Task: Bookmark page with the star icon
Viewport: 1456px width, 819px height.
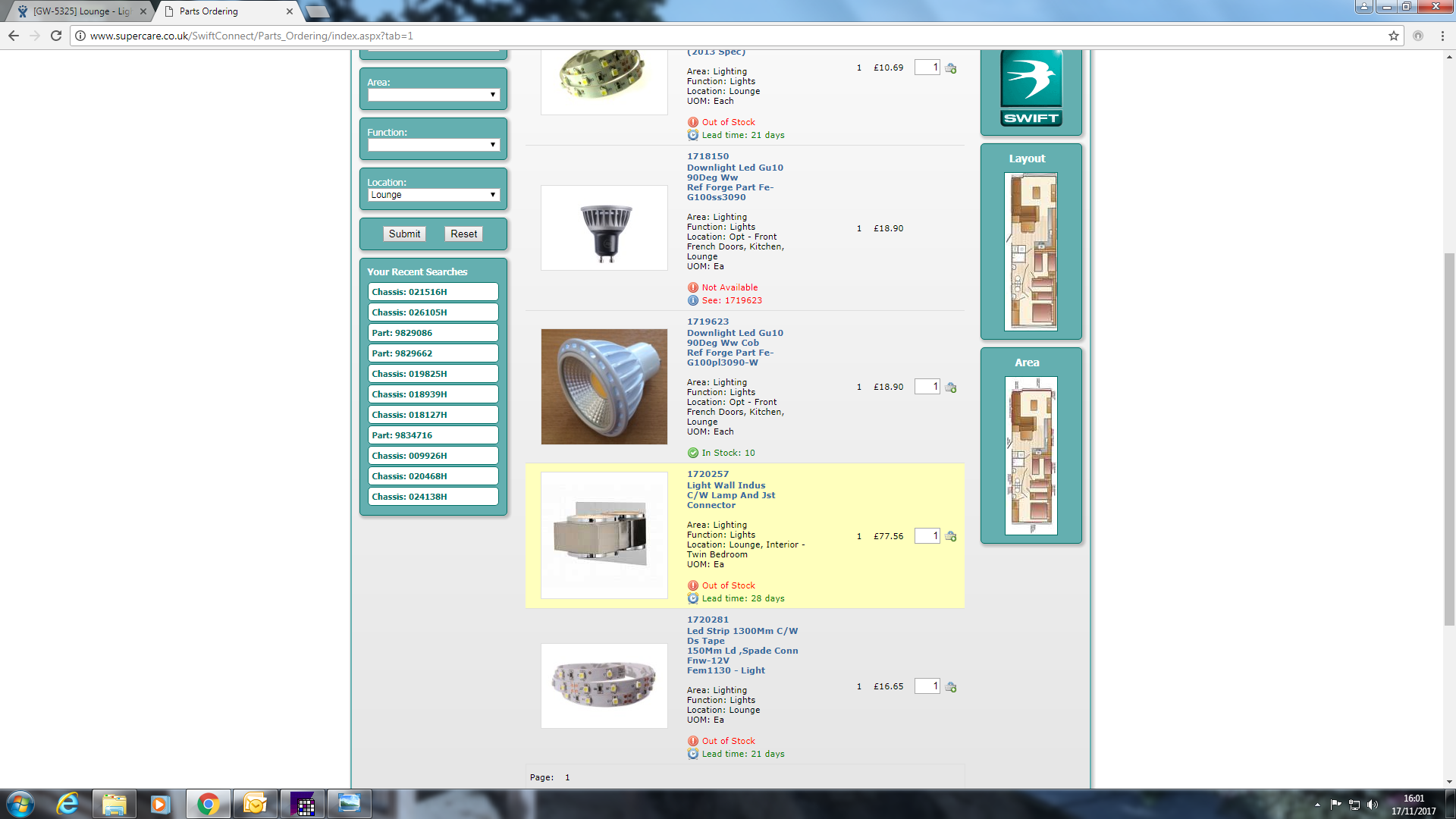Action: coord(1394,36)
